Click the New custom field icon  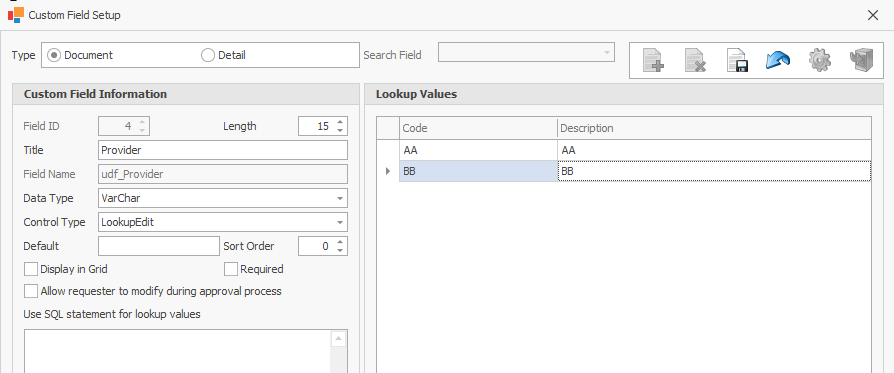click(653, 60)
